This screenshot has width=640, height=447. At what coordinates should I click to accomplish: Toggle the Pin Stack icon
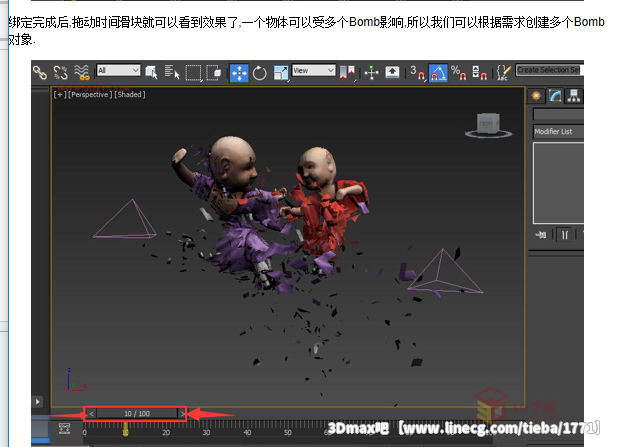pos(541,235)
